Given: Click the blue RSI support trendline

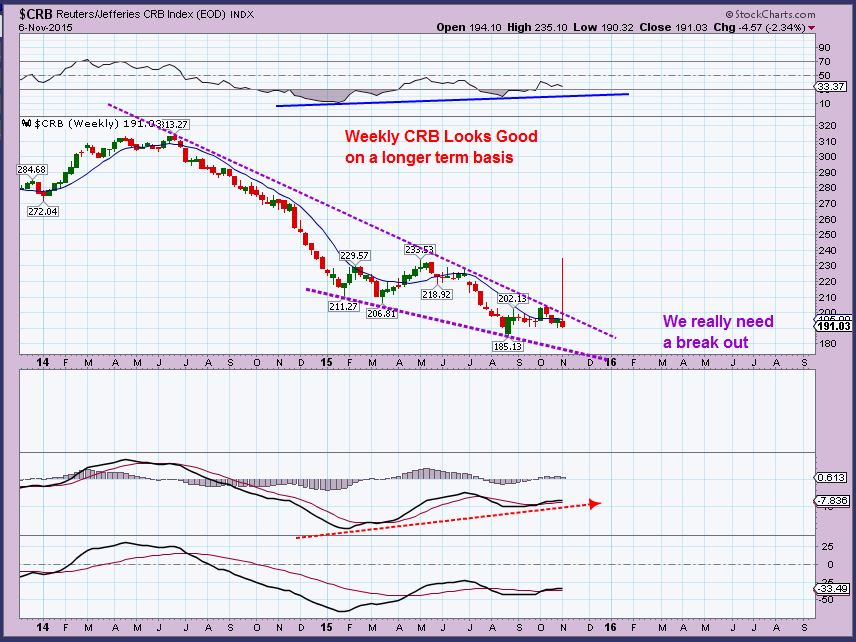Looking at the screenshot, I should click(453, 100).
